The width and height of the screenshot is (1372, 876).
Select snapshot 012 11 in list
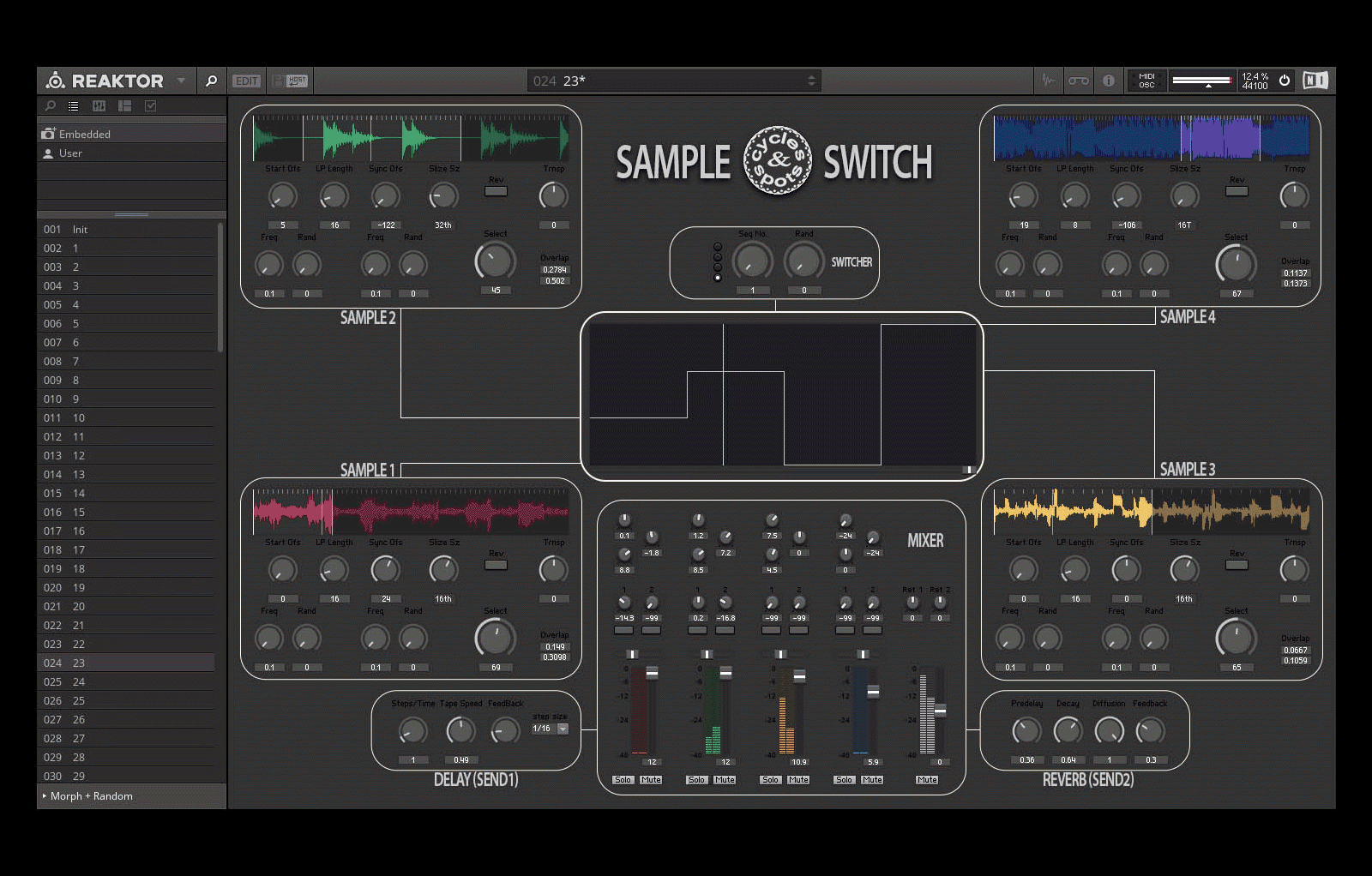click(127, 437)
